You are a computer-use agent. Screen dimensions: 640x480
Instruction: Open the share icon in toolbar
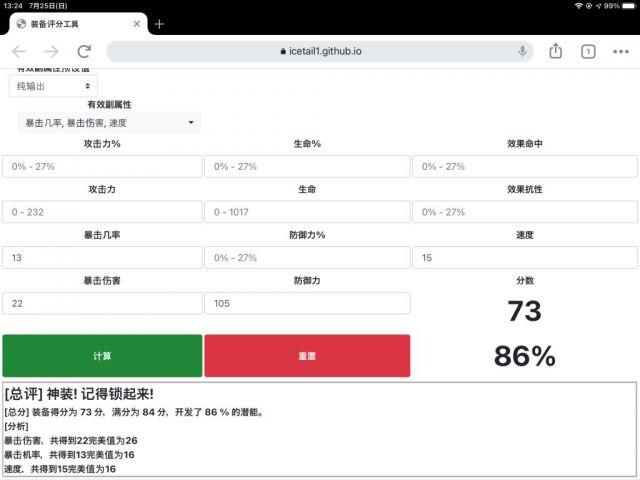pyautogui.click(x=556, y=51)
